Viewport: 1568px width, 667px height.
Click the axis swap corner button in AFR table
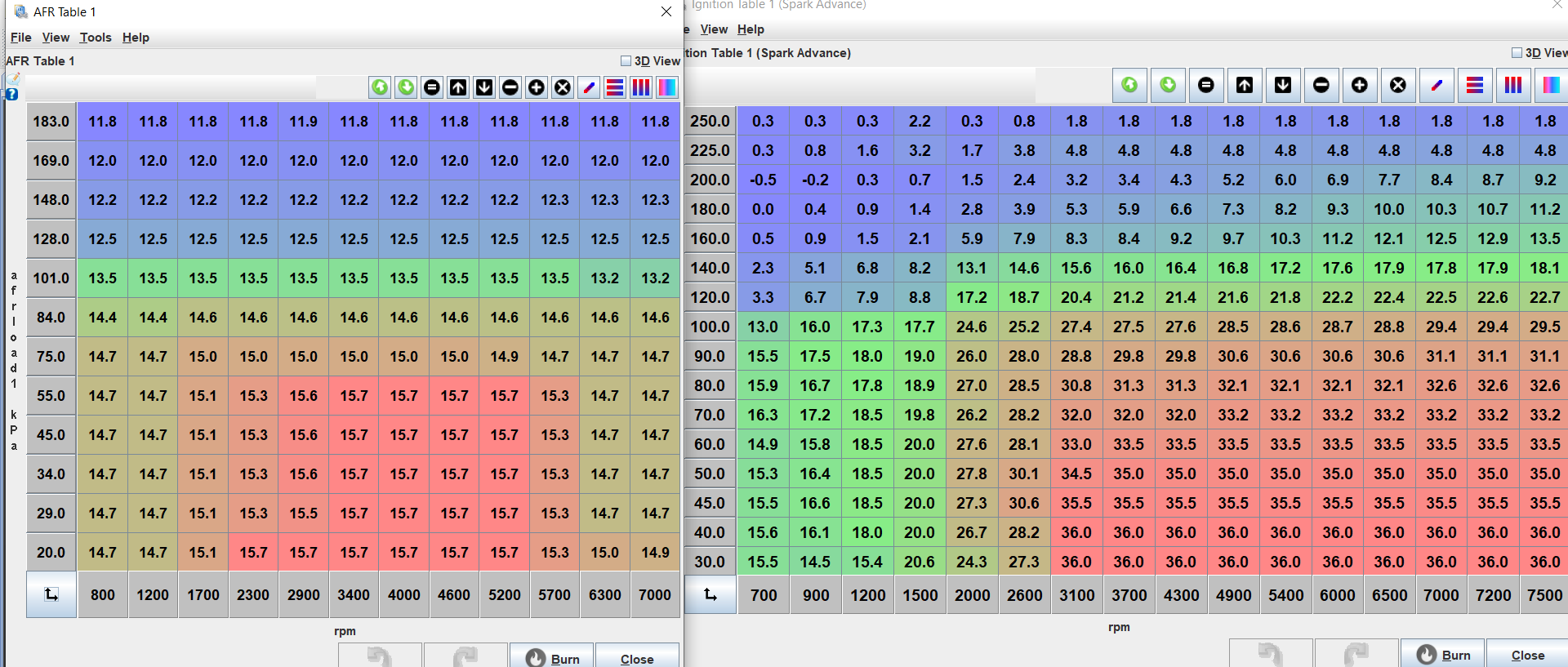point(51,595)
